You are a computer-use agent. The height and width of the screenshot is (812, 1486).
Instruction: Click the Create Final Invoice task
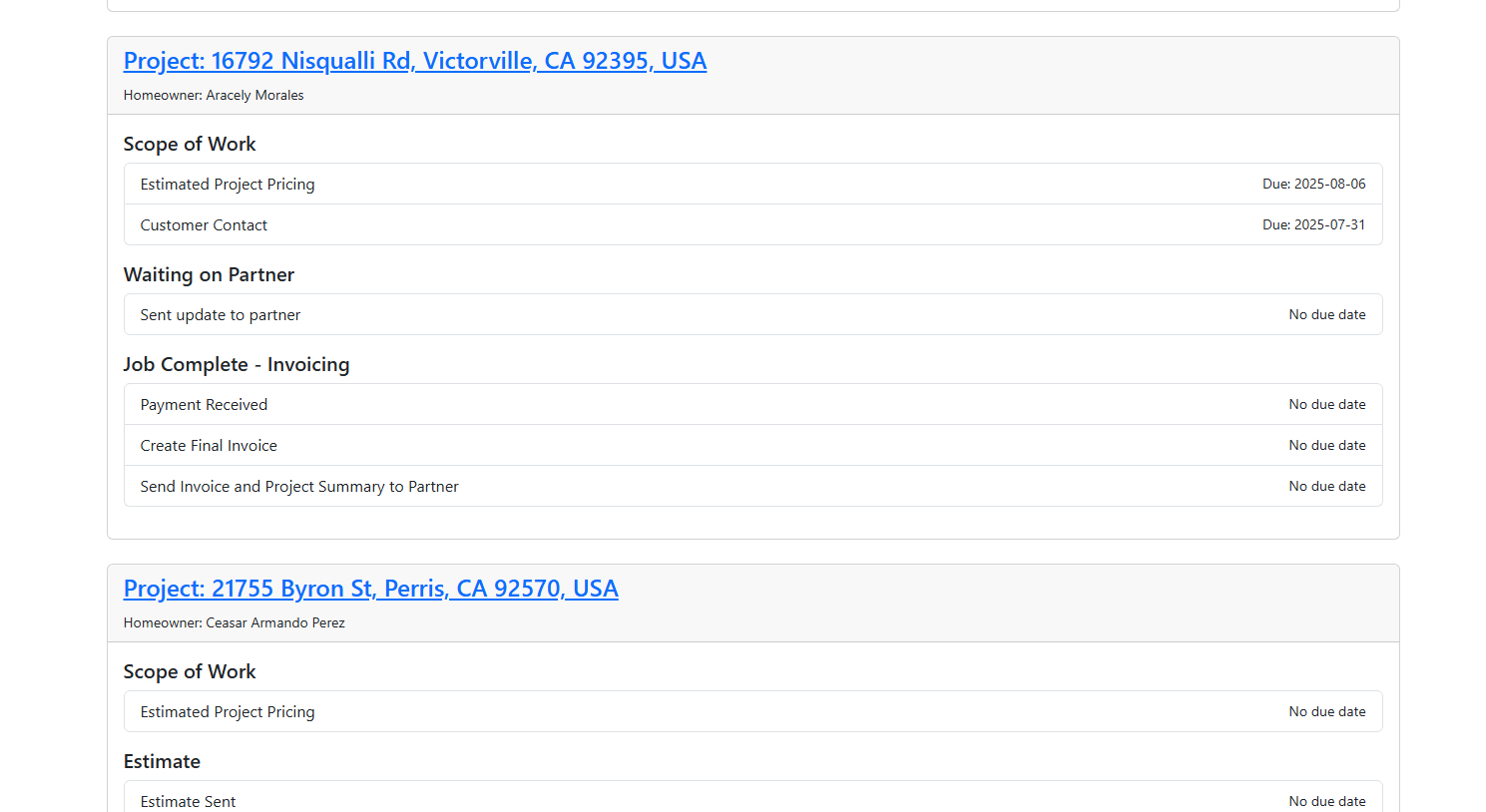(209, 446)
